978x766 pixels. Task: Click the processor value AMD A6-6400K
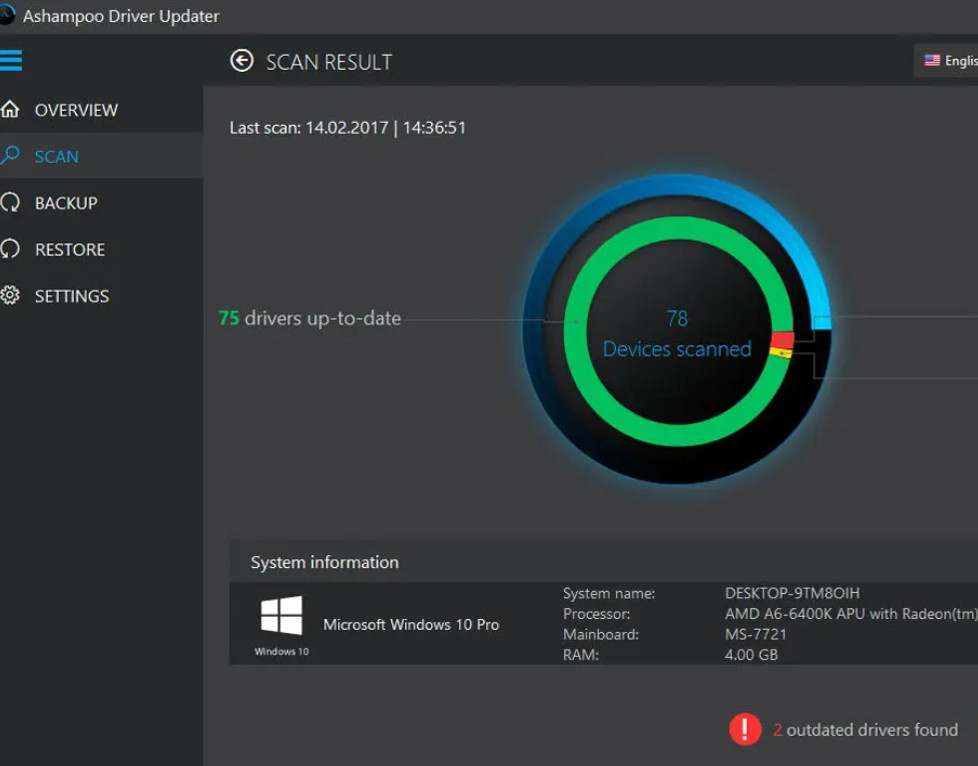coord(851,614)
